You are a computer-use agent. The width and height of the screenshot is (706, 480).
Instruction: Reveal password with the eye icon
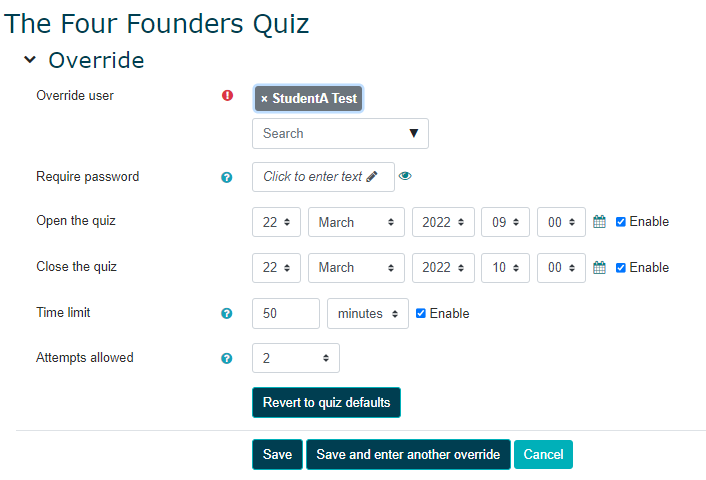coord(405,176)
